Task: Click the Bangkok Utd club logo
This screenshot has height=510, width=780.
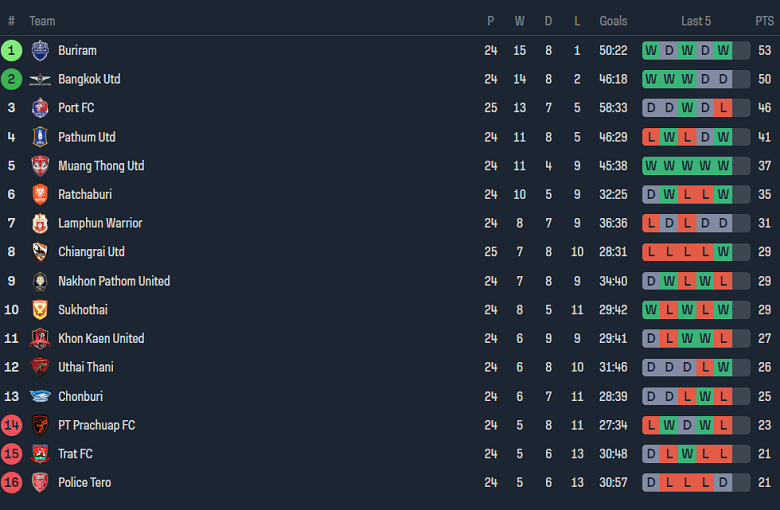Action: [x=40, y=79]
